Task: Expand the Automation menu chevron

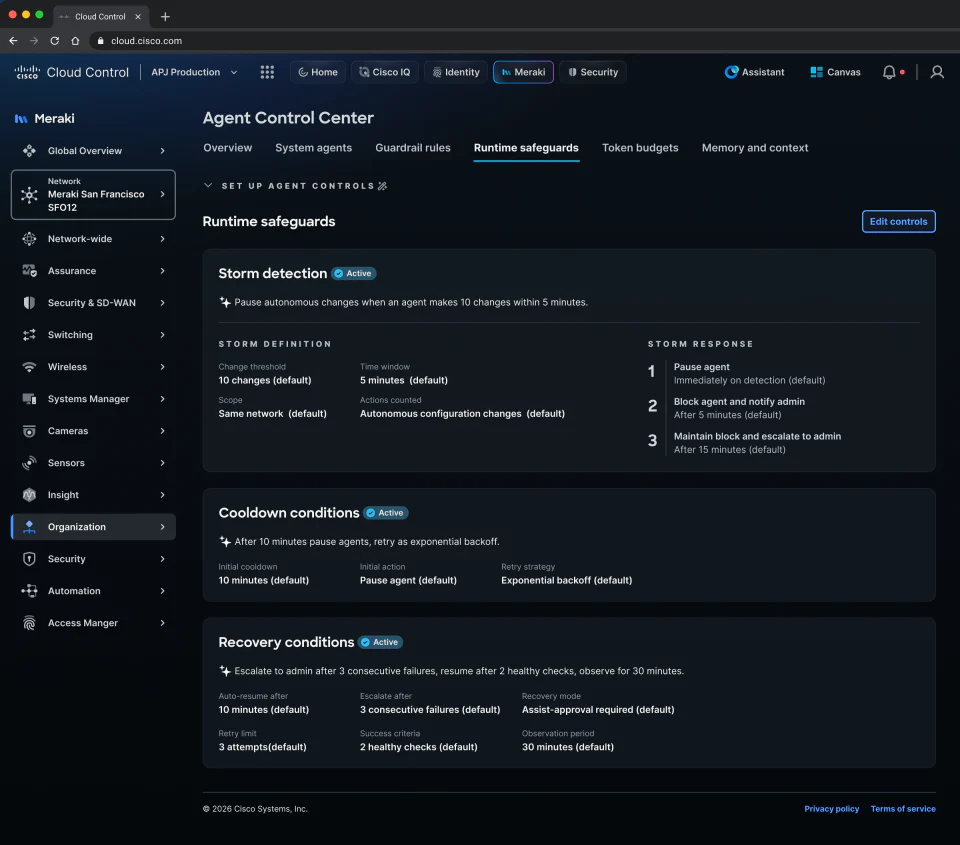Action: 162,591
